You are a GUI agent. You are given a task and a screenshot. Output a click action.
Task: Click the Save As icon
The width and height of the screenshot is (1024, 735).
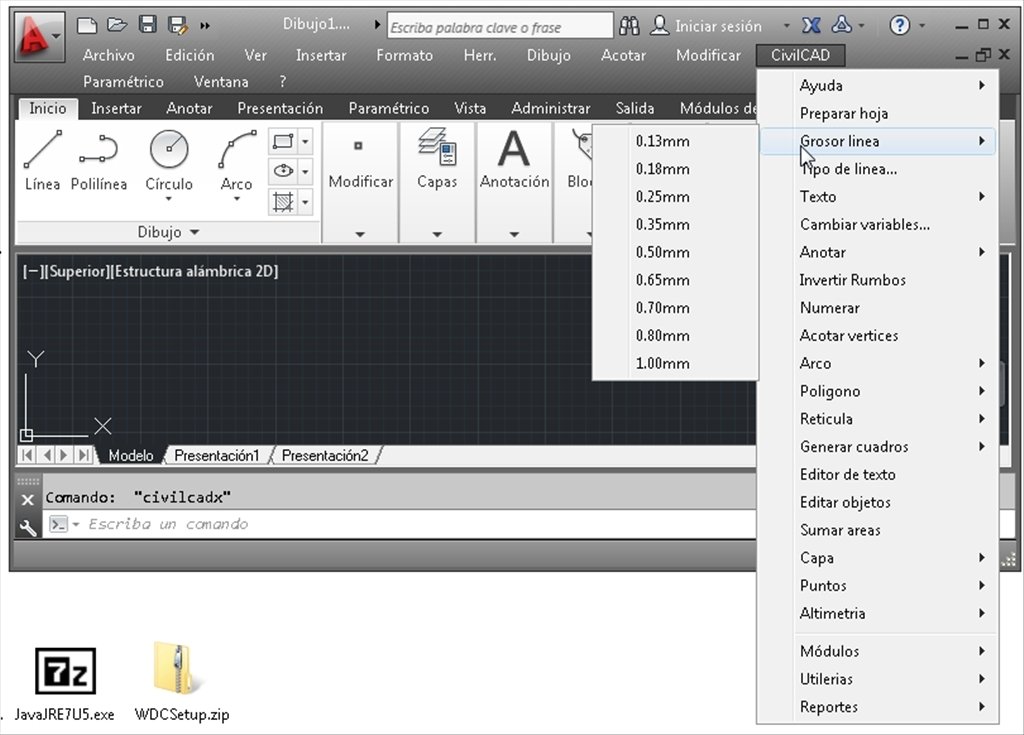pyautogui.click(x=177, y=25)
